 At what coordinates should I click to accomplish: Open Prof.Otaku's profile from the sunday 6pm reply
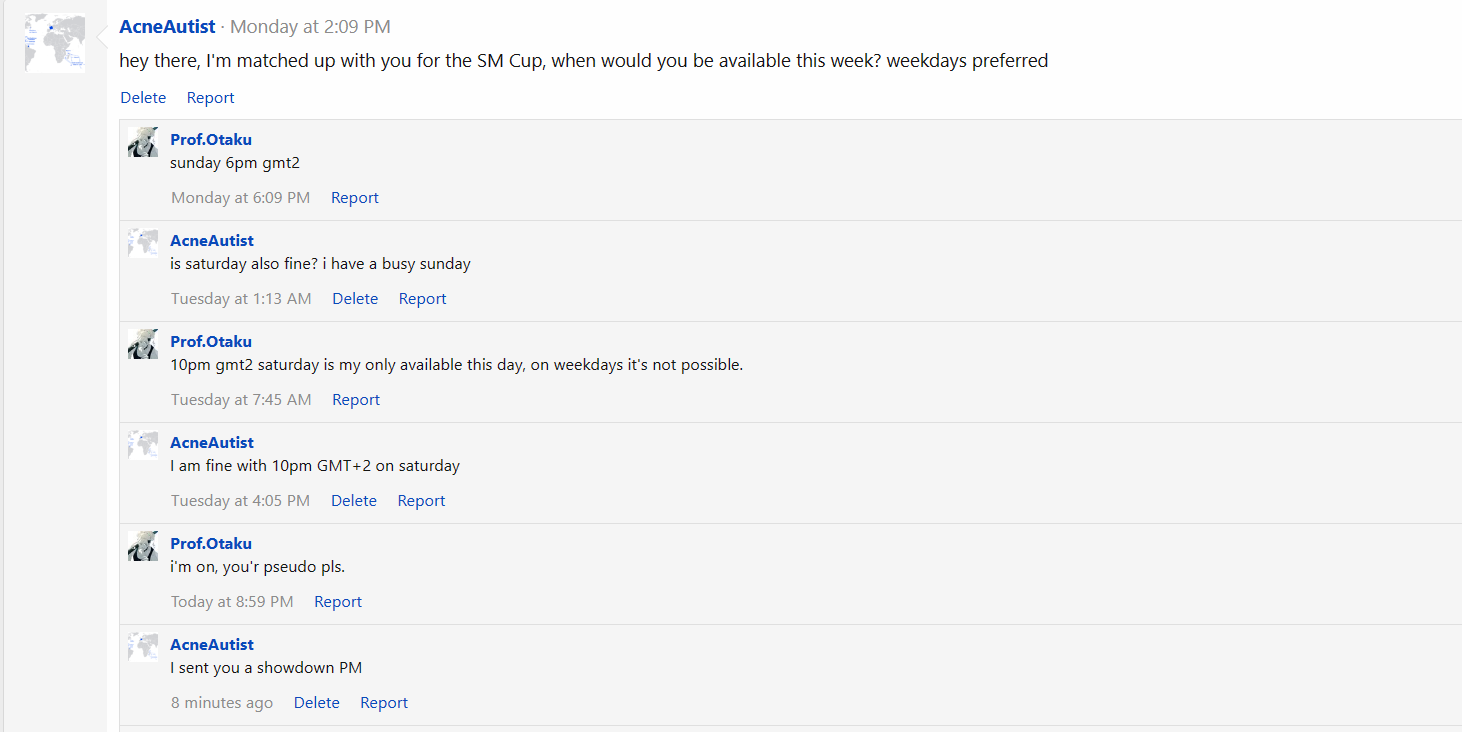pos(211,139)
